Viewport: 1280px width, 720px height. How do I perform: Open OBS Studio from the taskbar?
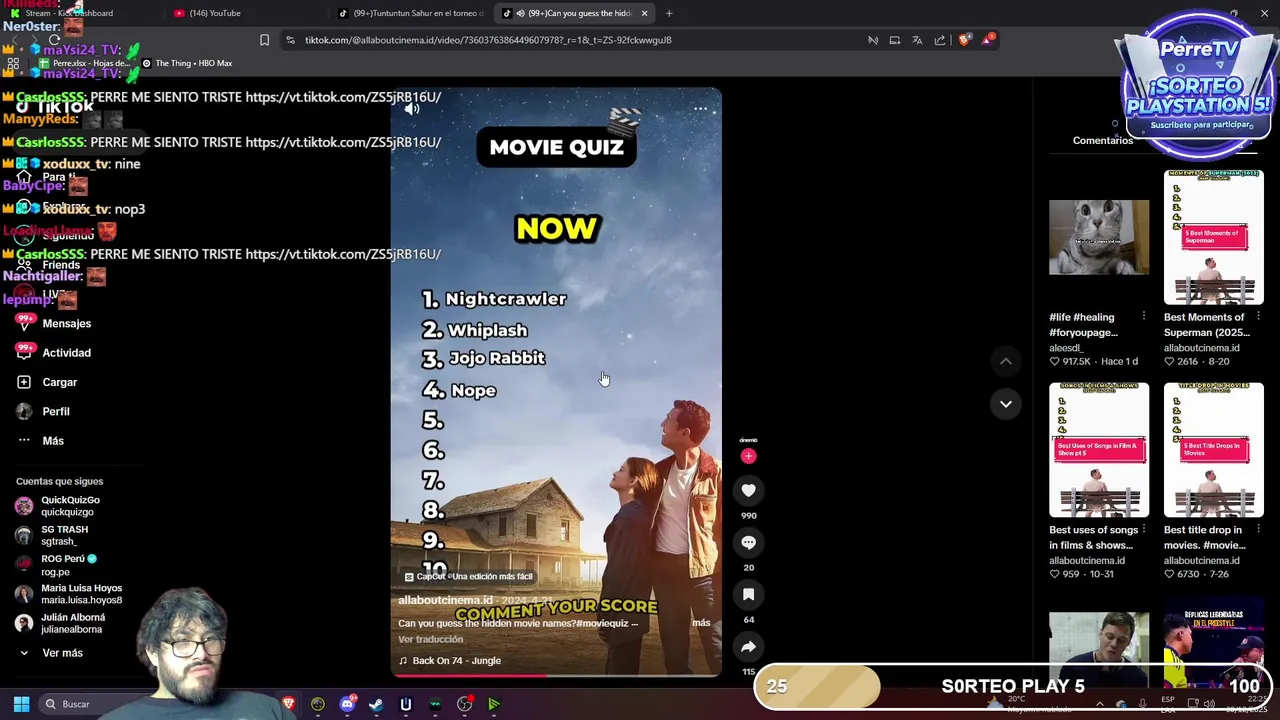point(464,704)
